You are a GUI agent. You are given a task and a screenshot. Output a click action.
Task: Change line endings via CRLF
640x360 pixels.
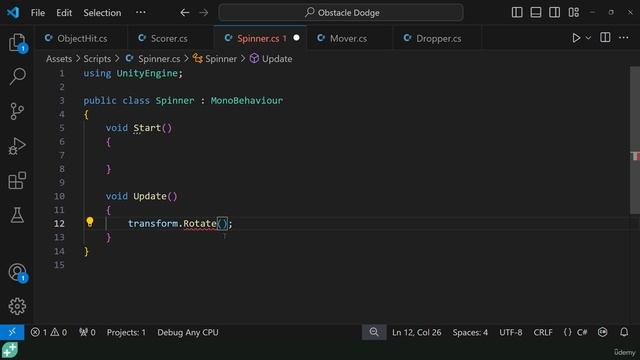point(542,332)
